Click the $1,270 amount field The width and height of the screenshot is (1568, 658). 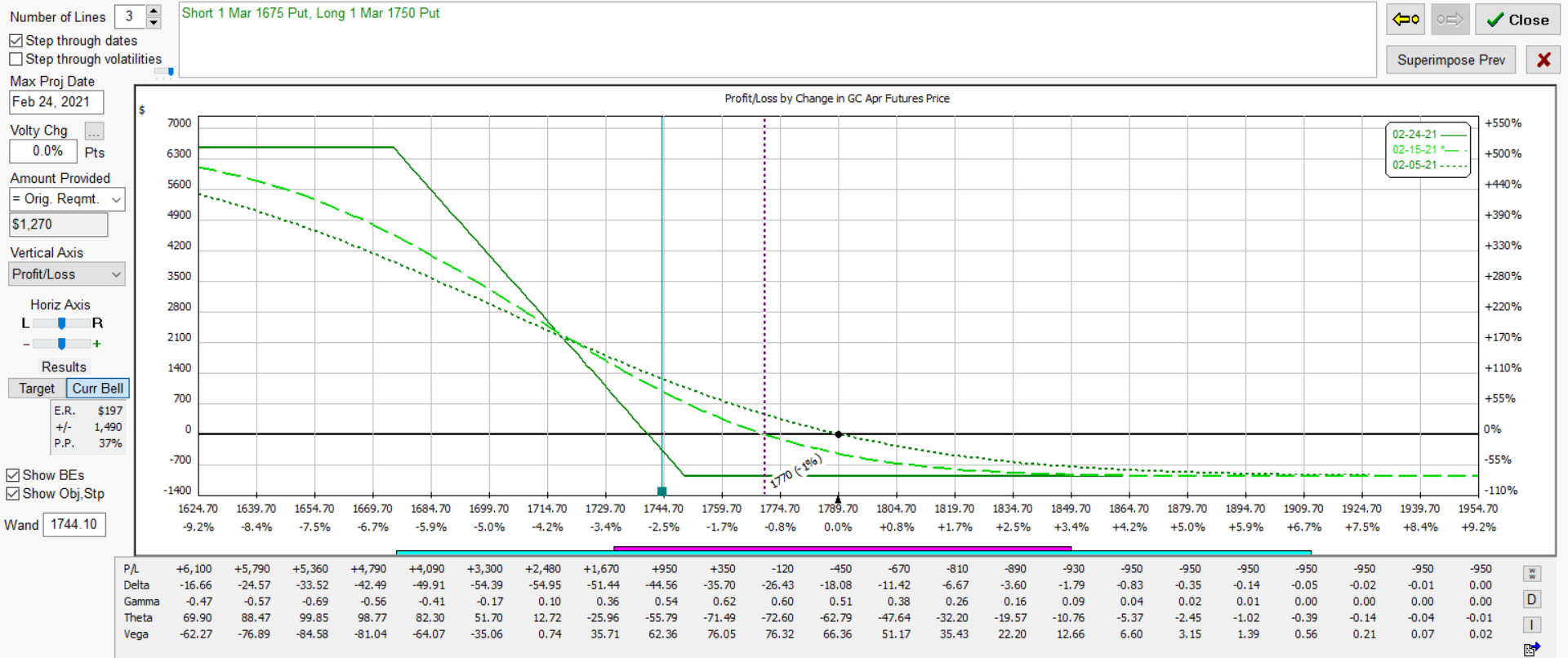click(x=58, y=225)
